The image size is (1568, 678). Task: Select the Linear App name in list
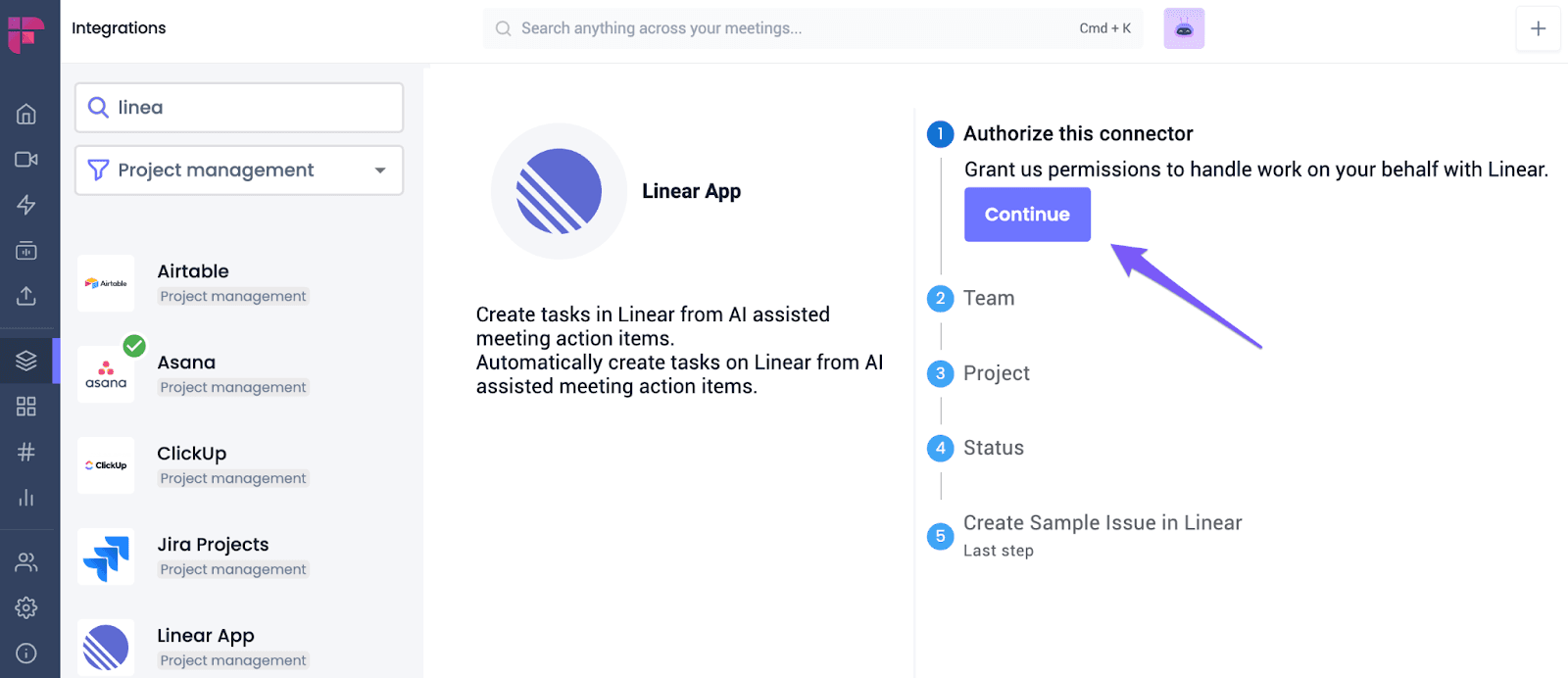[x=206, y=636]
